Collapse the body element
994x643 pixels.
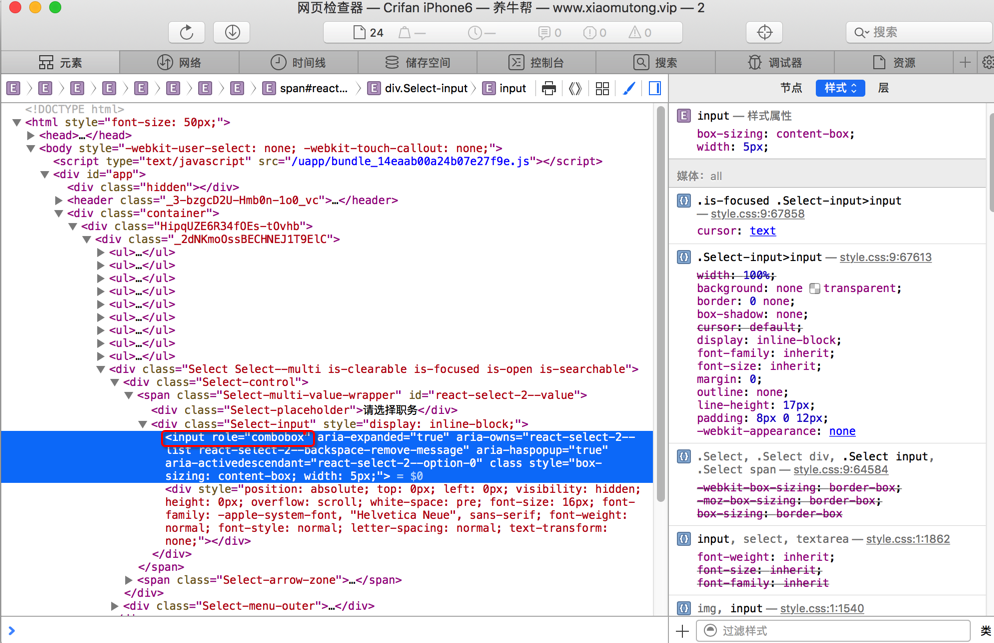click(x=30, y=148)
